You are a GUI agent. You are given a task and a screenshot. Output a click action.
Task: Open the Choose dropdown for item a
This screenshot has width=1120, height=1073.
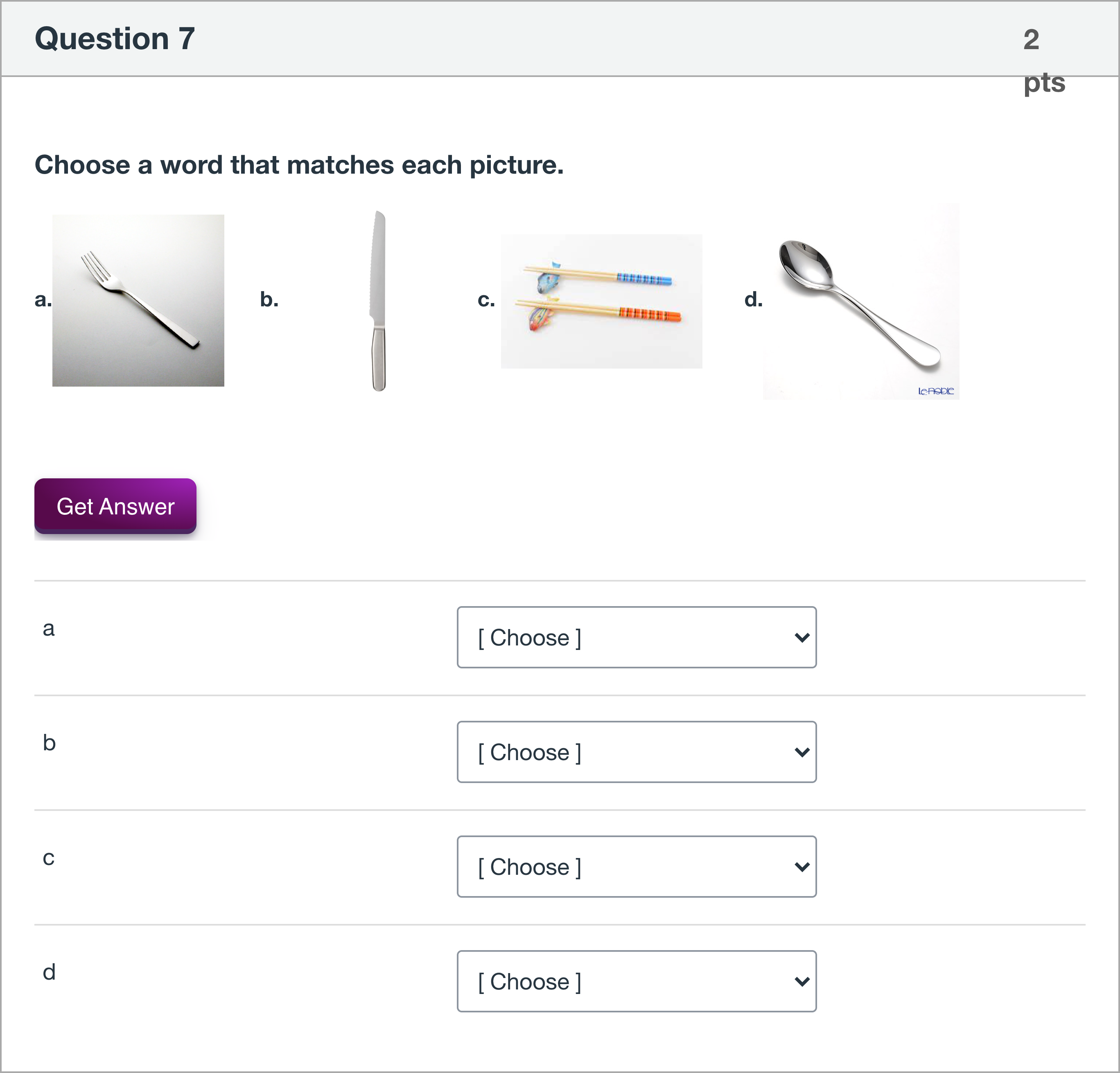pyautogui.click(x=637, y=637)
